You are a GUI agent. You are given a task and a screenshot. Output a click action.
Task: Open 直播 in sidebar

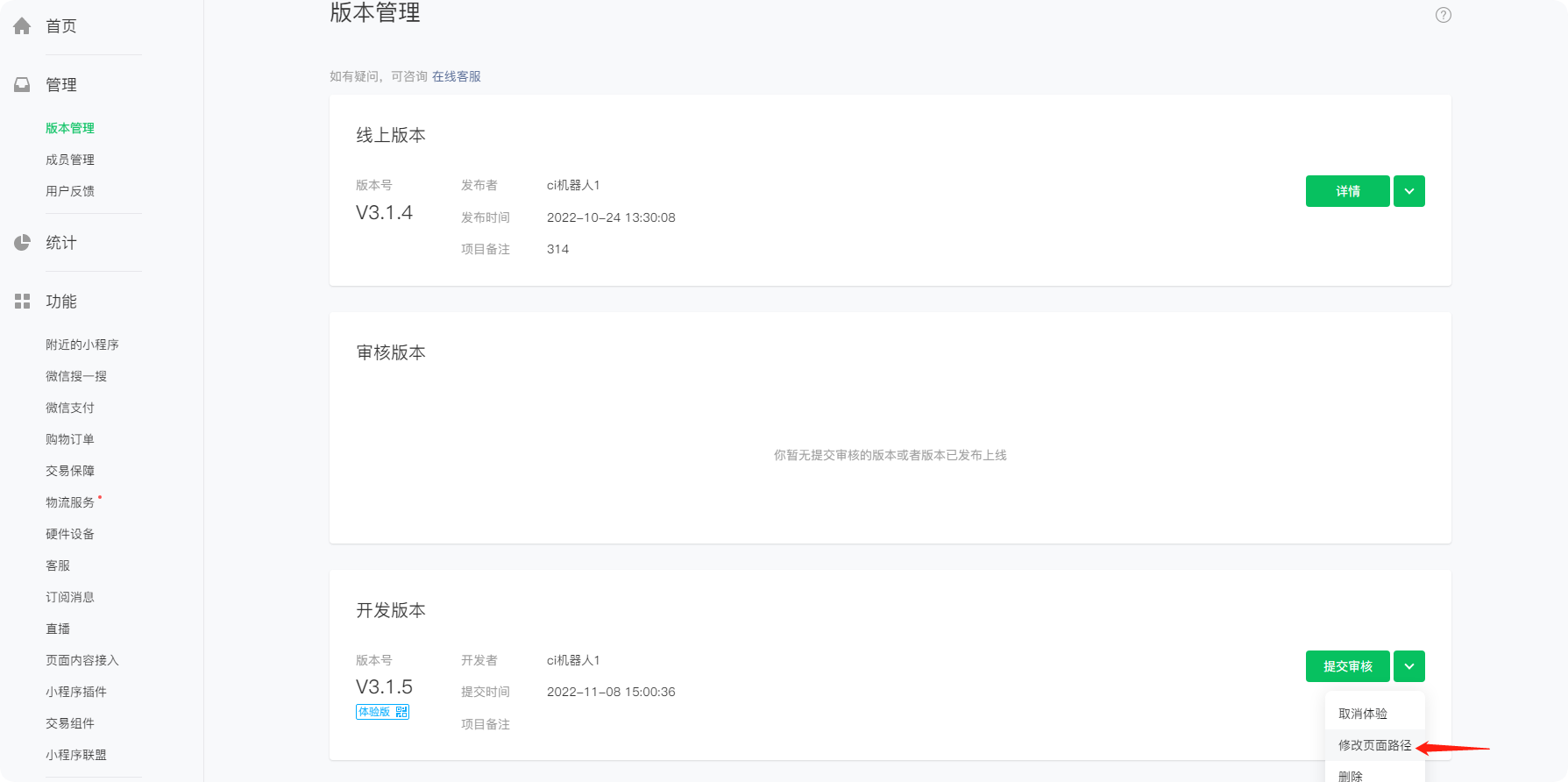pyautogui.click(x=58, y=629)
